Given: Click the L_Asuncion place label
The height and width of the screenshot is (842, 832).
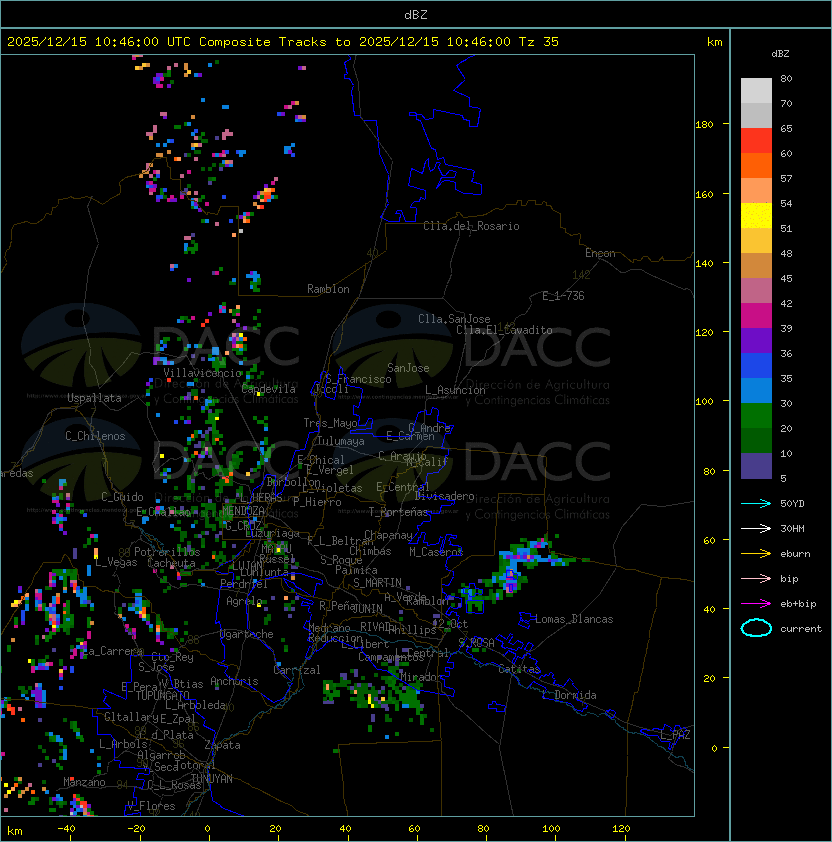Looking at the screenshot, I should [455, 390].
